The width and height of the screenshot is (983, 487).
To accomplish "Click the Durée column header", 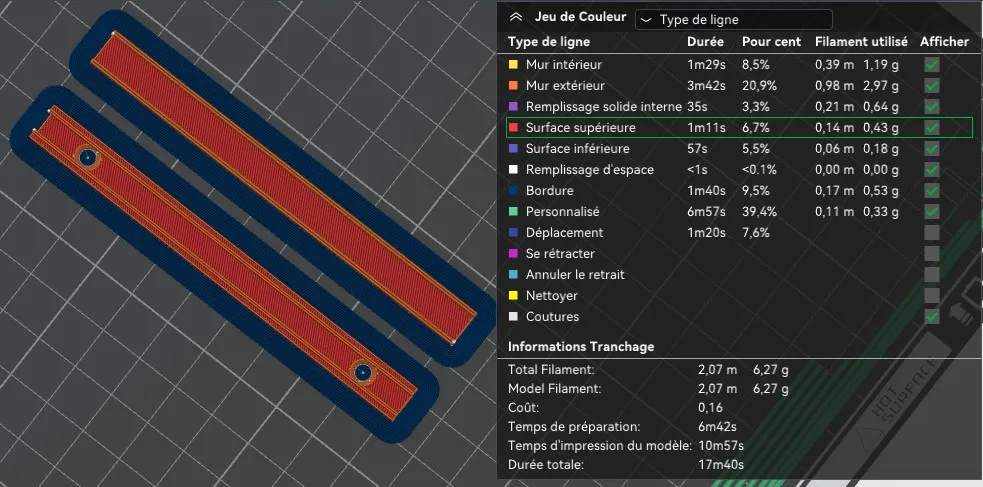I will [x=705, y=42].
